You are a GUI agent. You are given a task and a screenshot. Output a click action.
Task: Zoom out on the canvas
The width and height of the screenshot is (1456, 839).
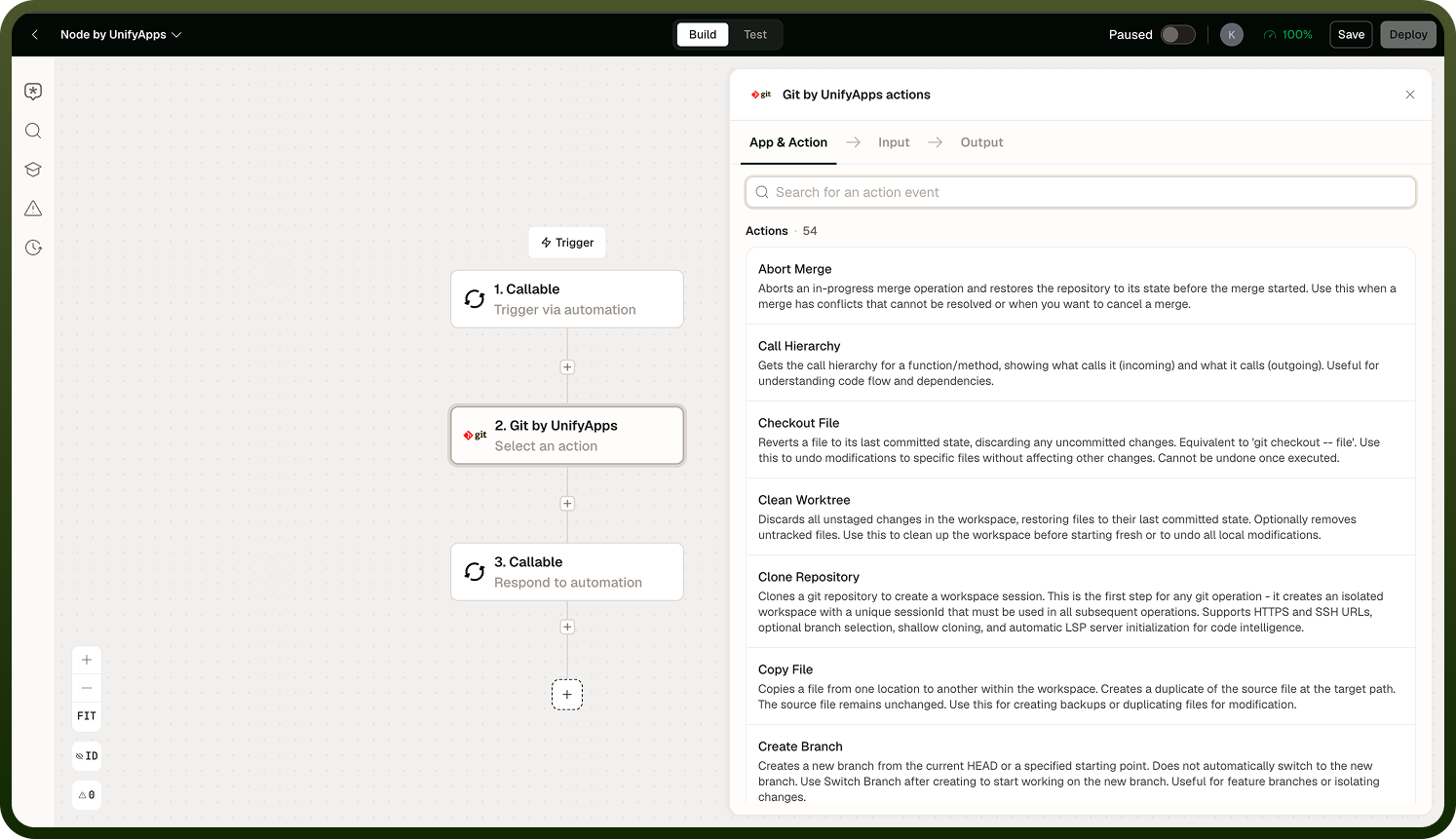click(x=87, y=688)
